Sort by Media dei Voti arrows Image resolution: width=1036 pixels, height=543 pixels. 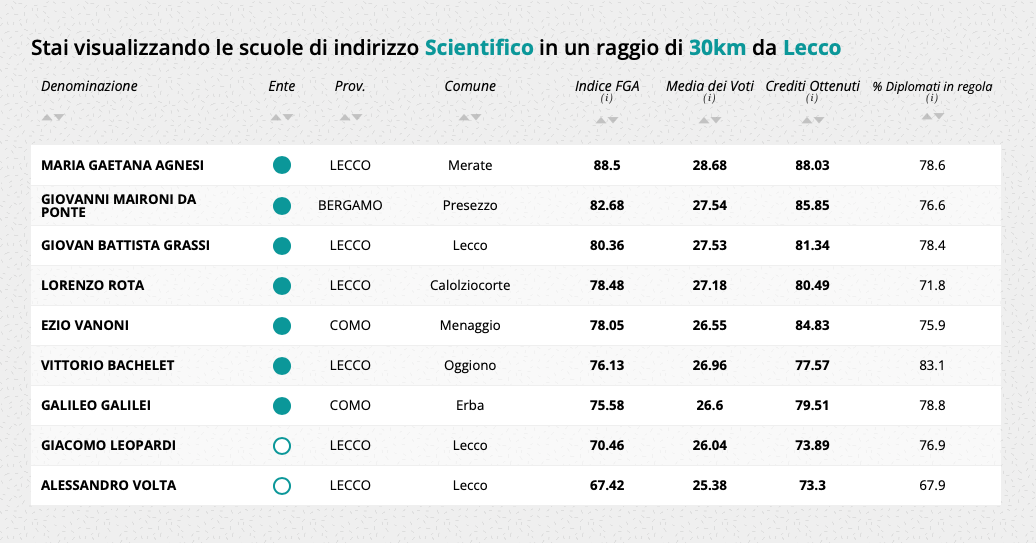click(x=709, y=120)
